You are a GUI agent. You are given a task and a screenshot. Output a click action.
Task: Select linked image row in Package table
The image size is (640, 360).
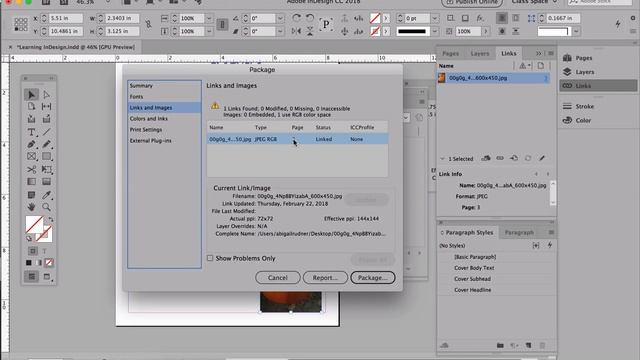(298, 139)
